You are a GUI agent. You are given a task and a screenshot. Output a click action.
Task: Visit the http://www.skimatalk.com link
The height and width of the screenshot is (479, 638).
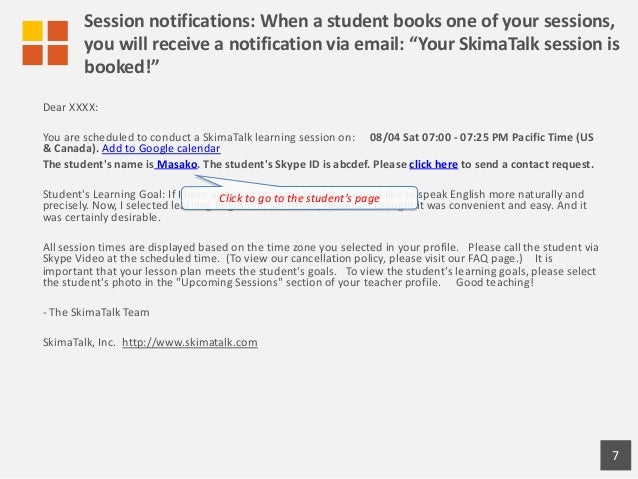tap(189, 342)
